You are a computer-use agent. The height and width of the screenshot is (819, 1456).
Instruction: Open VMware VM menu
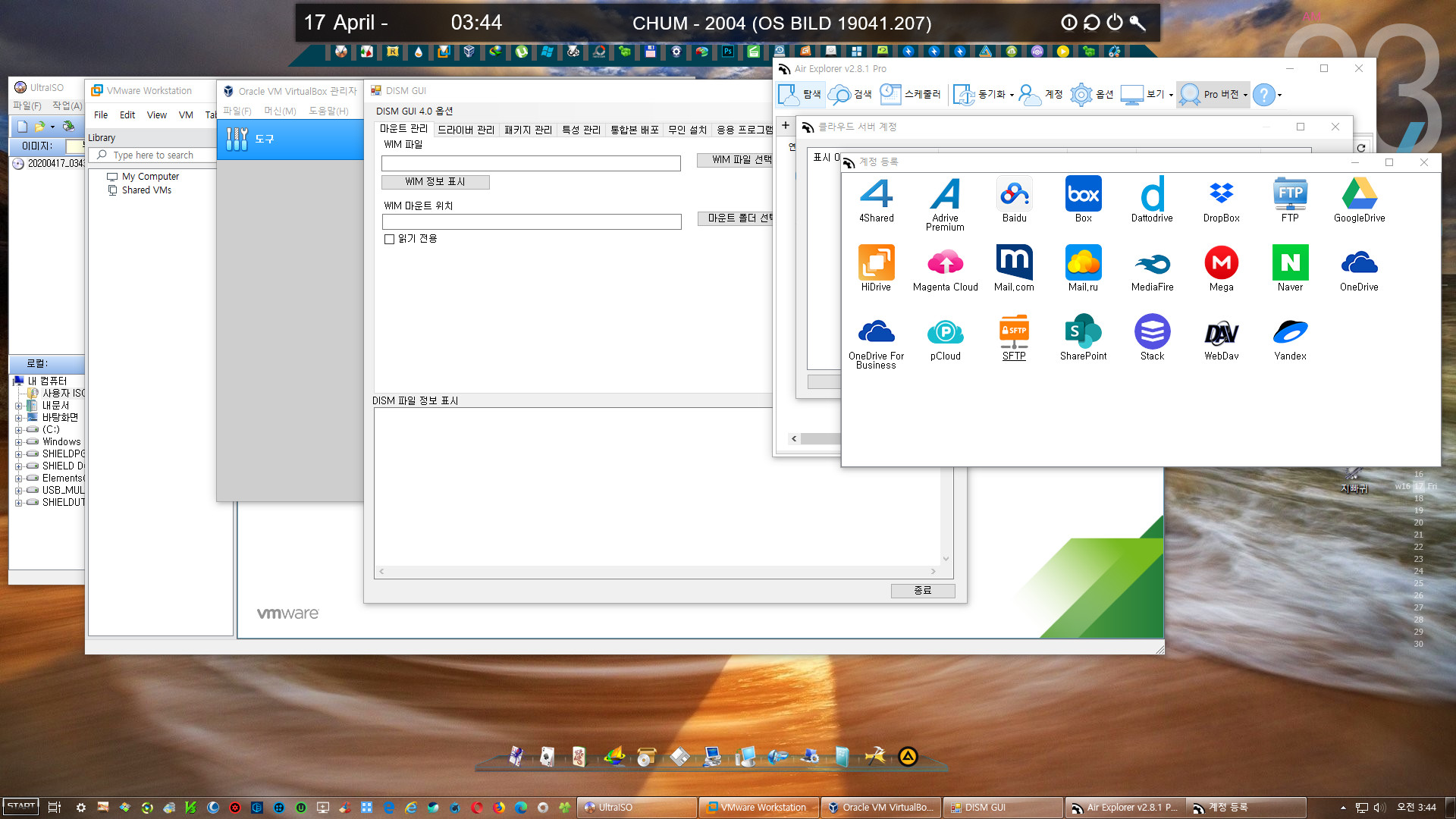186,115
